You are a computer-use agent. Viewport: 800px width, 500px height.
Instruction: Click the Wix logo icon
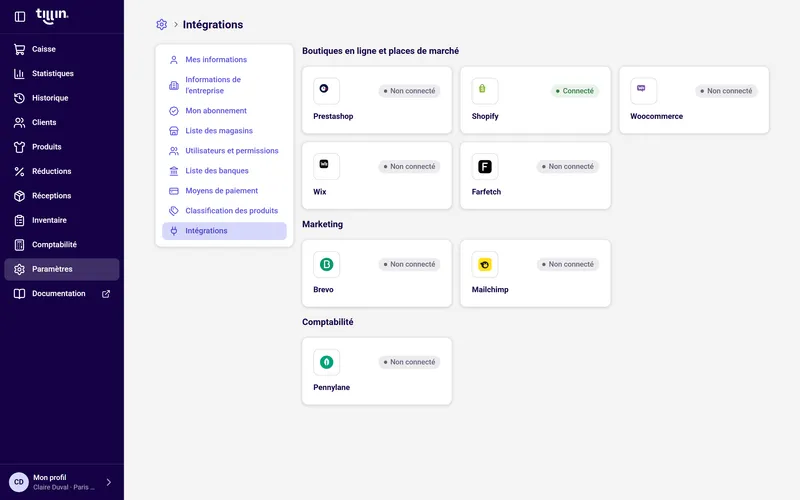click(x=326, y=166)
